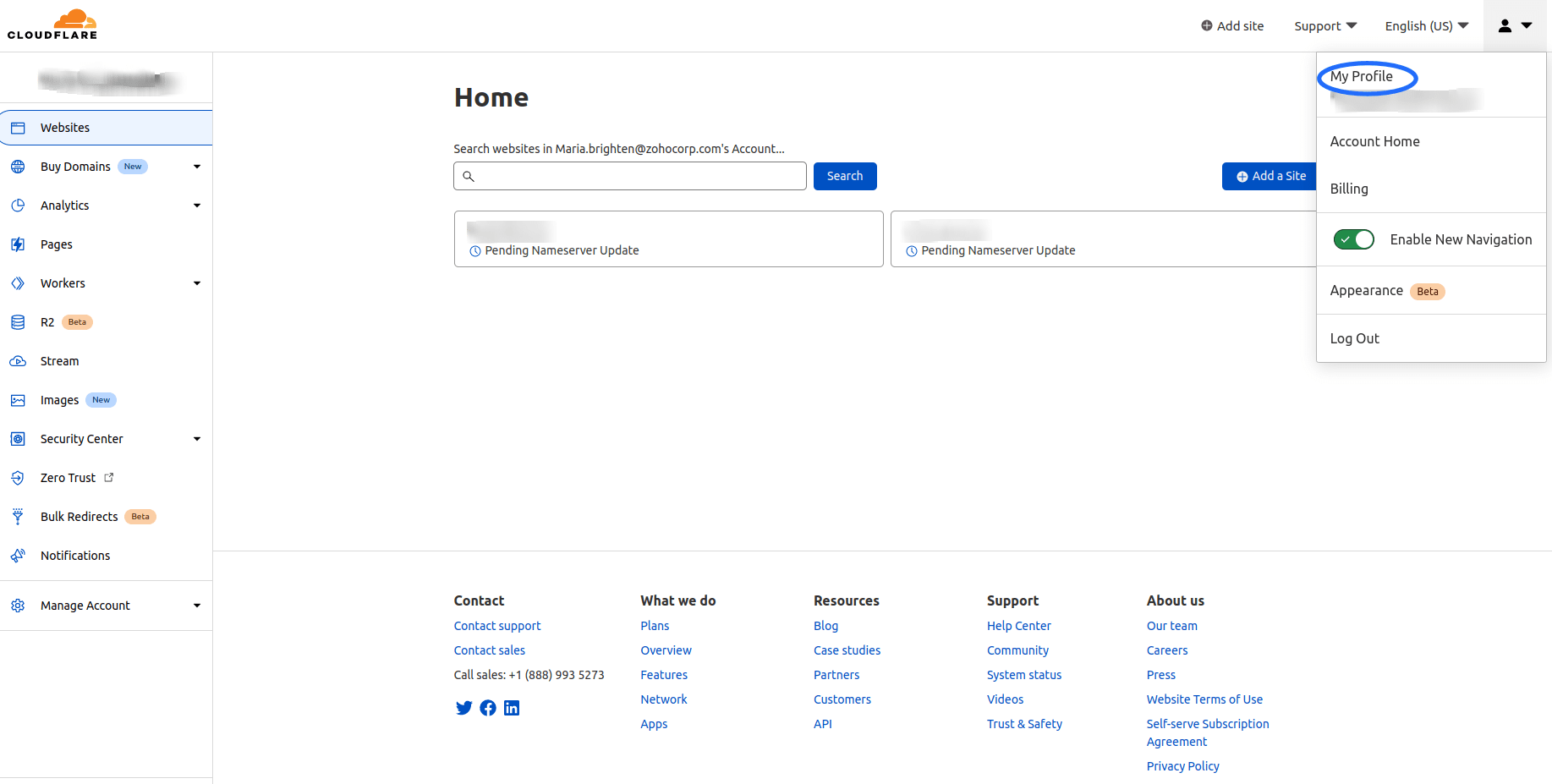Open the first Pending Nameserver Update site card

click(668, 239)
